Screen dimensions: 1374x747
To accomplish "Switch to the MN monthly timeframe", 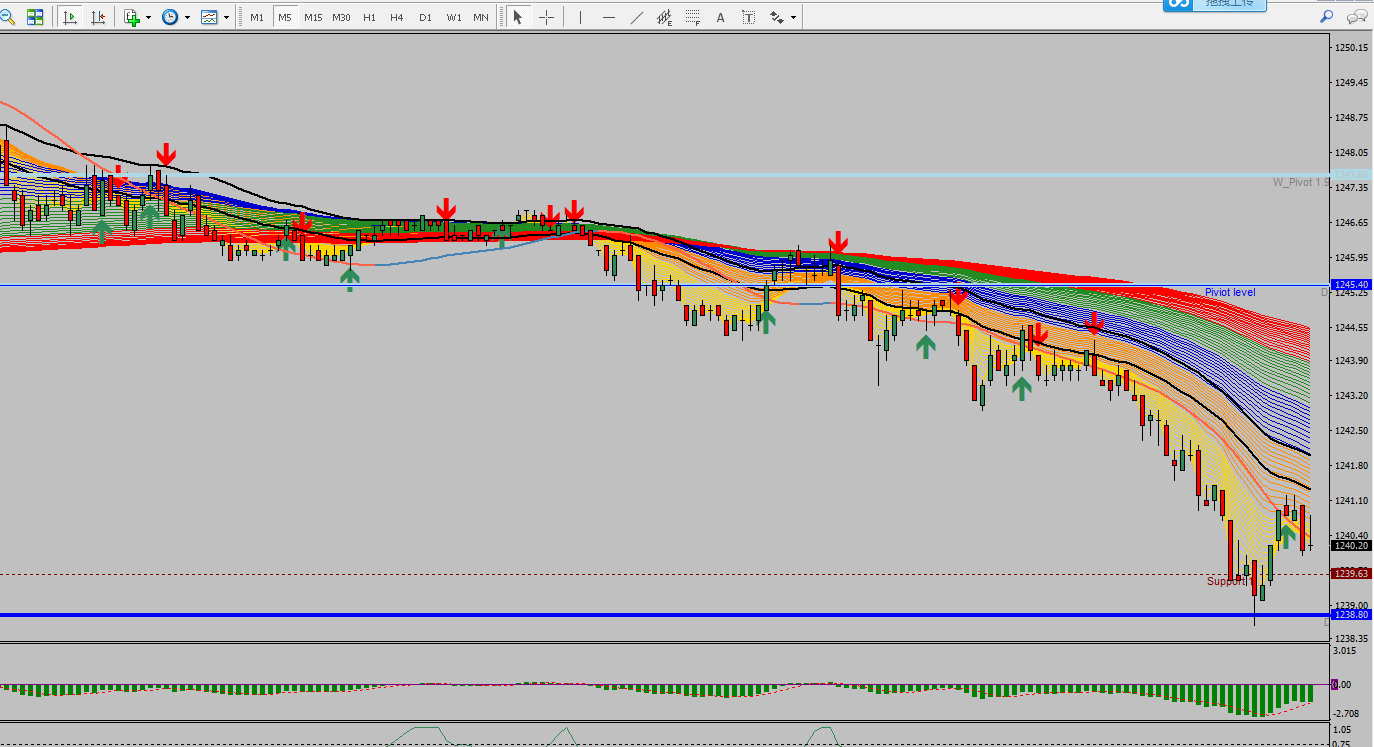I will click(481, 17).
